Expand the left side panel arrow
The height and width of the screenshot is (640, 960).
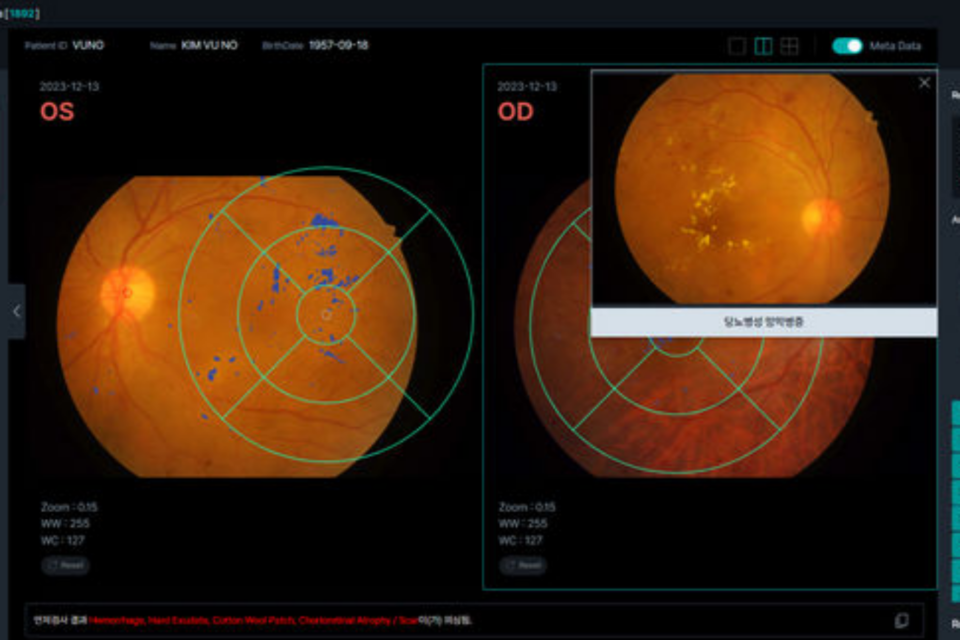tap(16, 311)
